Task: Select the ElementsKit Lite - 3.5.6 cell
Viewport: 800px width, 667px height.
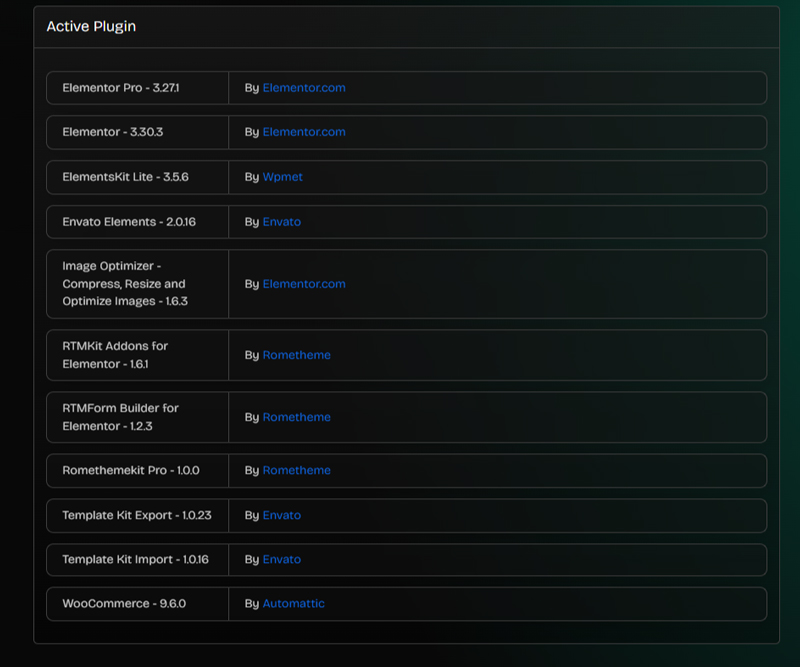Action: [137, 177]
